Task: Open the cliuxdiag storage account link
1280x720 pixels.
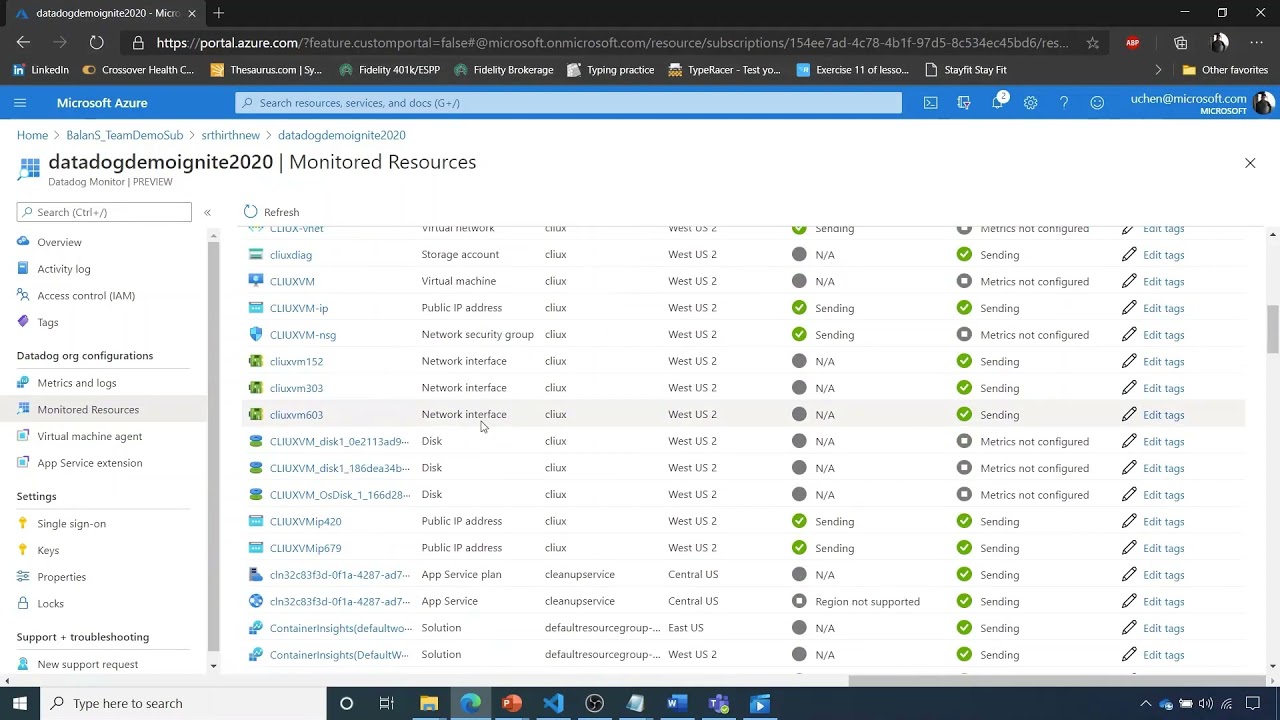Action: 291,255
